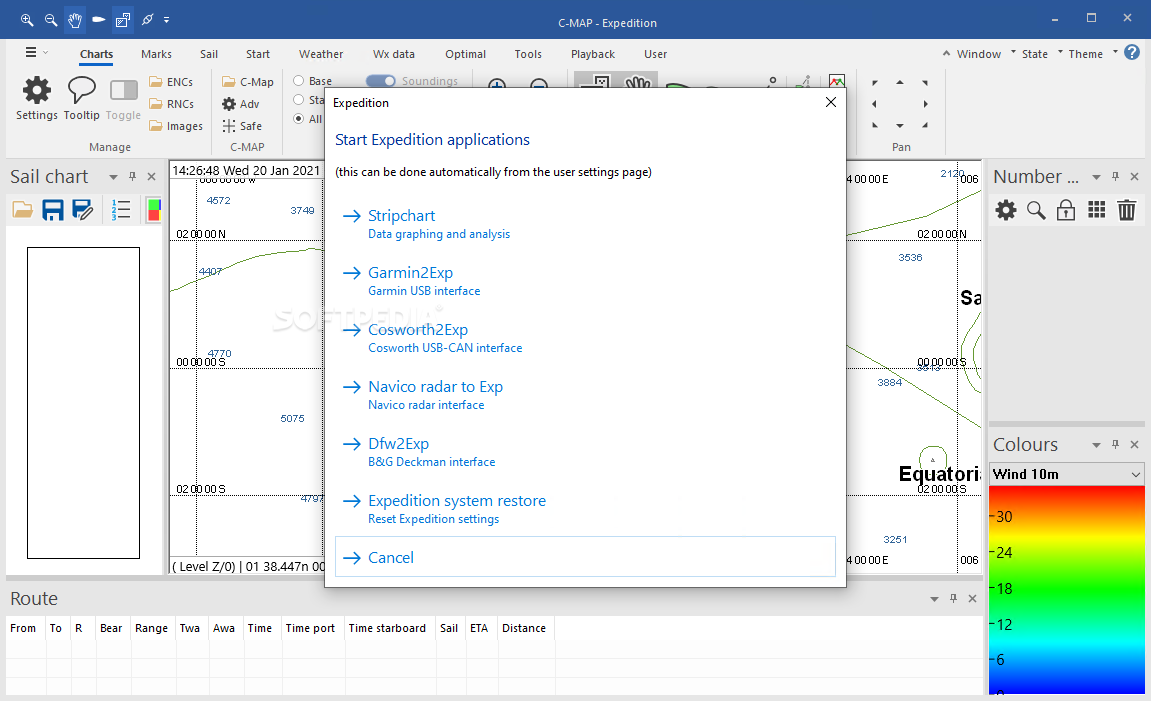Expand the Route panel dropdown arrow
The width and height of the screenshot is (1151, 701).
click(x=934, y=599)
